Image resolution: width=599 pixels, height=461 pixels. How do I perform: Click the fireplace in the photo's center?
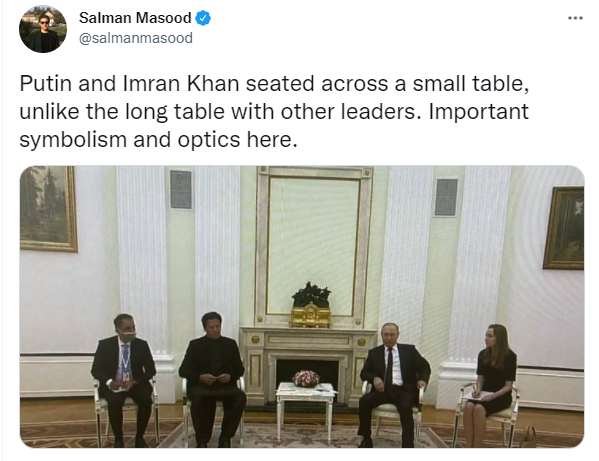point(306,365)
